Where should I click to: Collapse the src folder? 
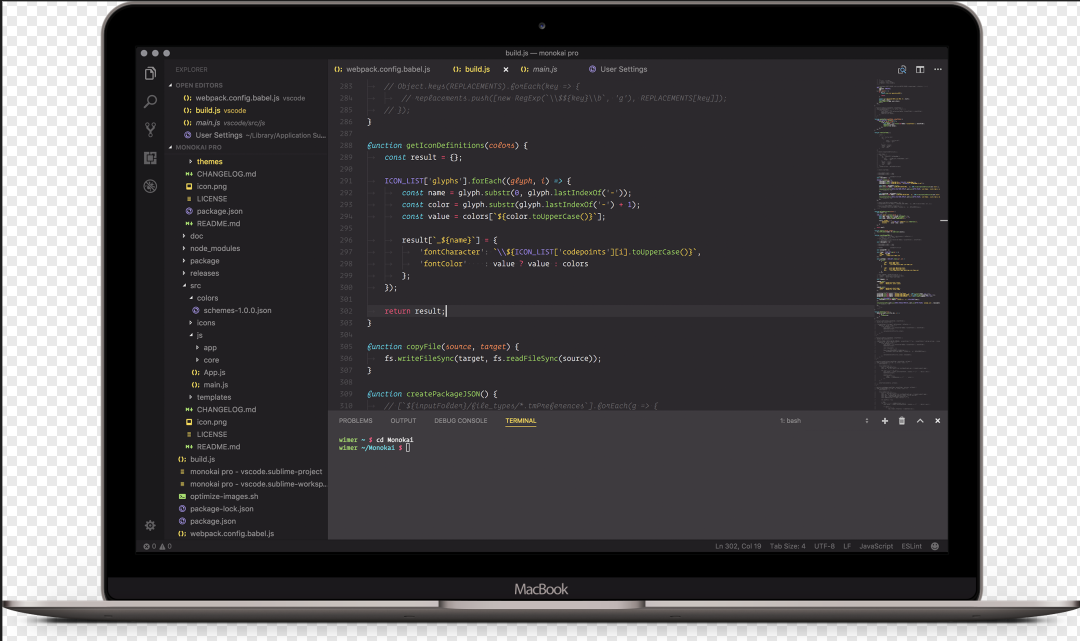click(x=196, y=286)
